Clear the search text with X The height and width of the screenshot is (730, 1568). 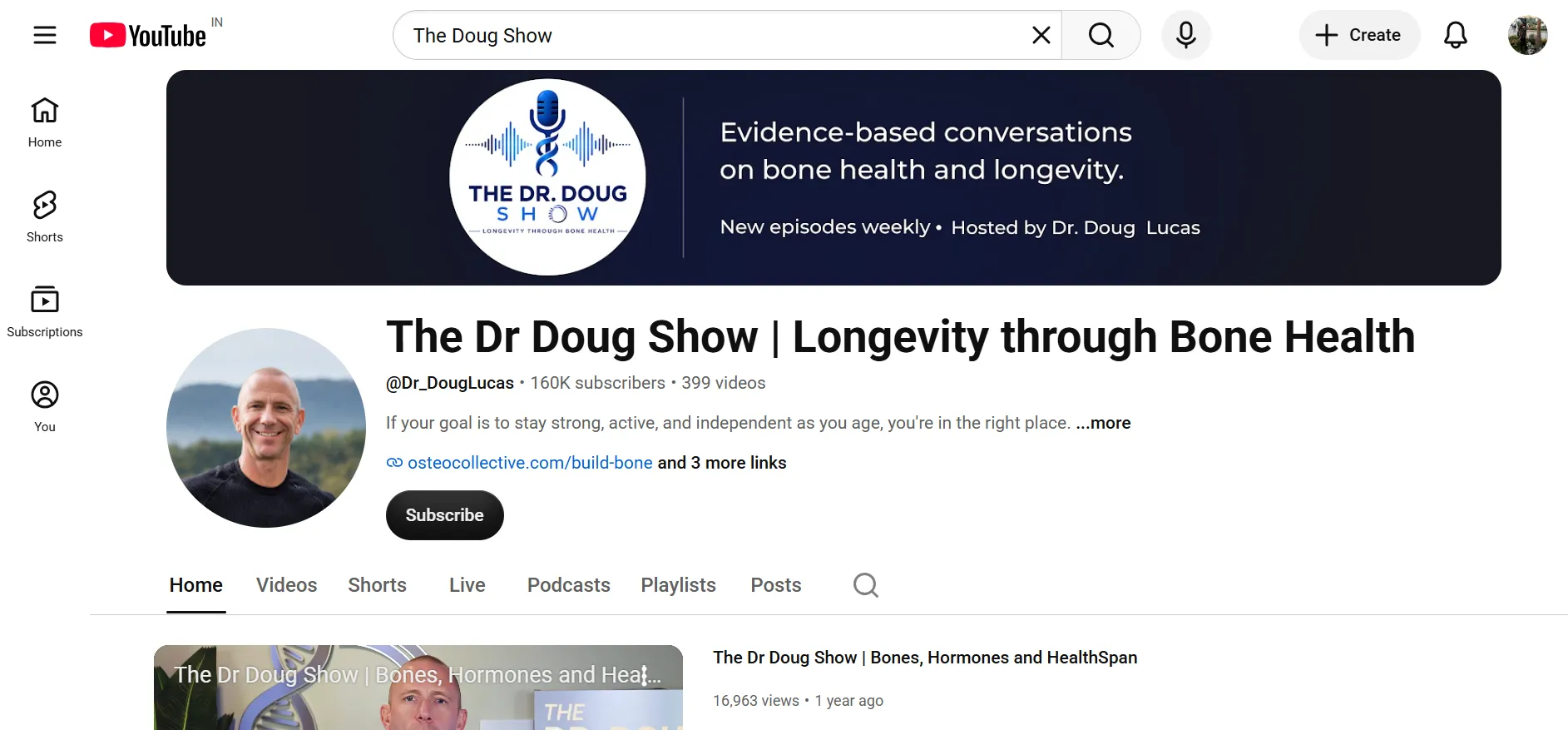click(x=1041, y=35)
